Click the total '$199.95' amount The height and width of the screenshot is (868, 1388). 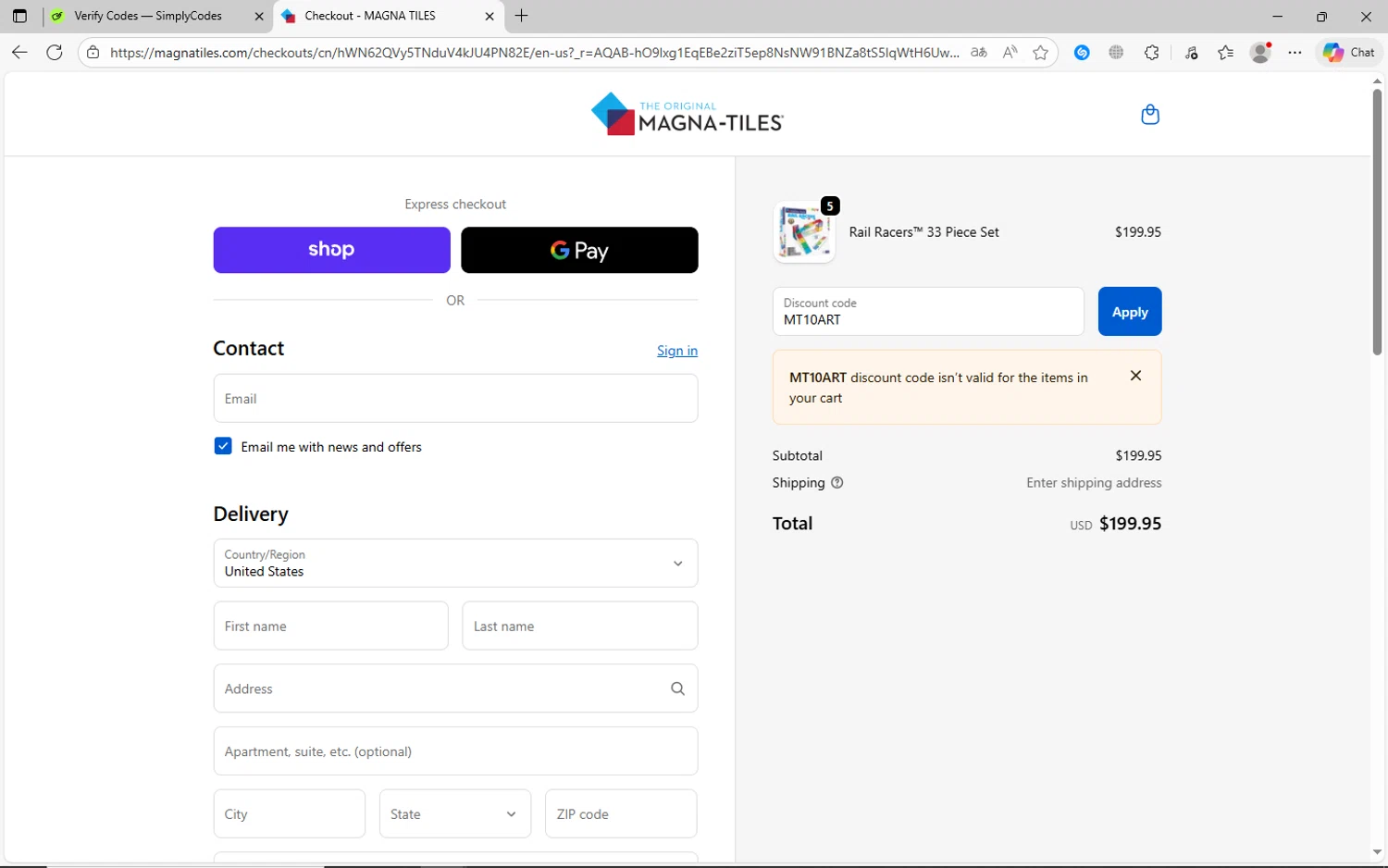[1130, 524]
